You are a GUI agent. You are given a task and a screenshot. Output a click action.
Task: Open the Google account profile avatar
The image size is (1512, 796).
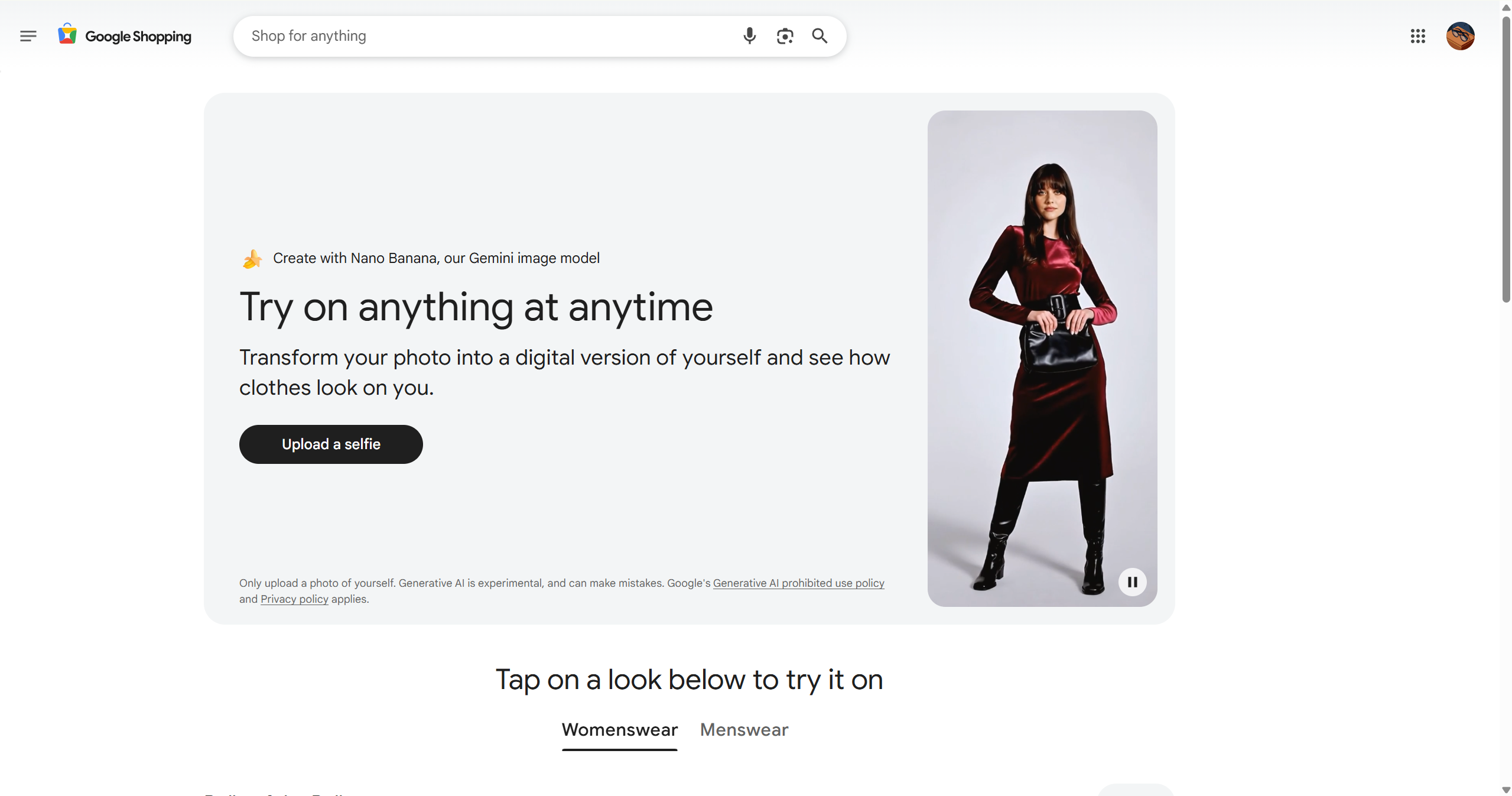[1460, 36]
